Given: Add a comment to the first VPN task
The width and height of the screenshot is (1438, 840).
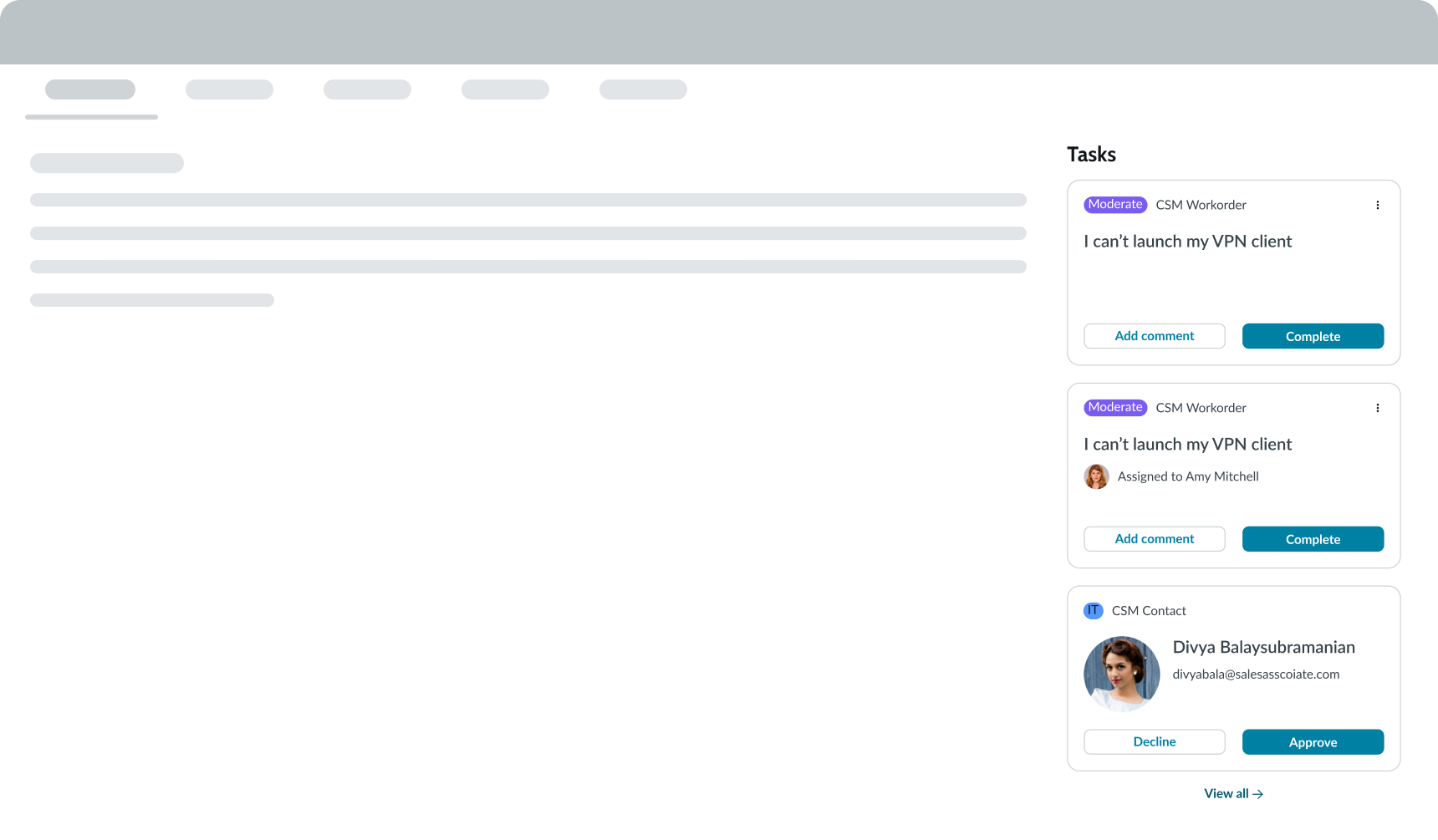Looking at the screenshot, I should (x=1154, y=336).
